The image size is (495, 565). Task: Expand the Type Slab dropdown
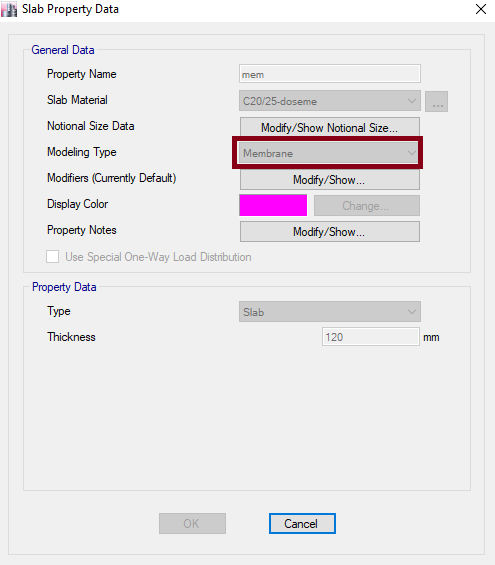coord(330,312)
